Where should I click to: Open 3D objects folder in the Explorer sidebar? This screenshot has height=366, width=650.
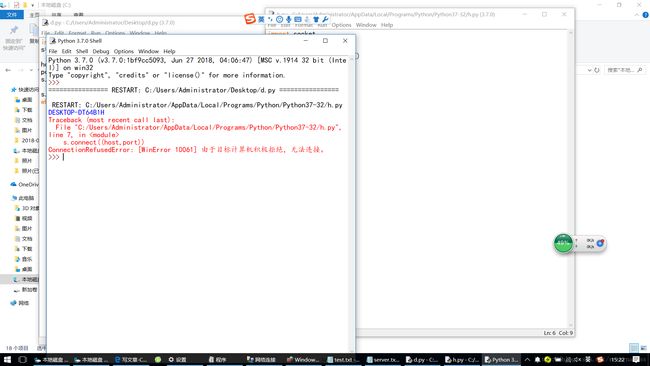[27, 208]
